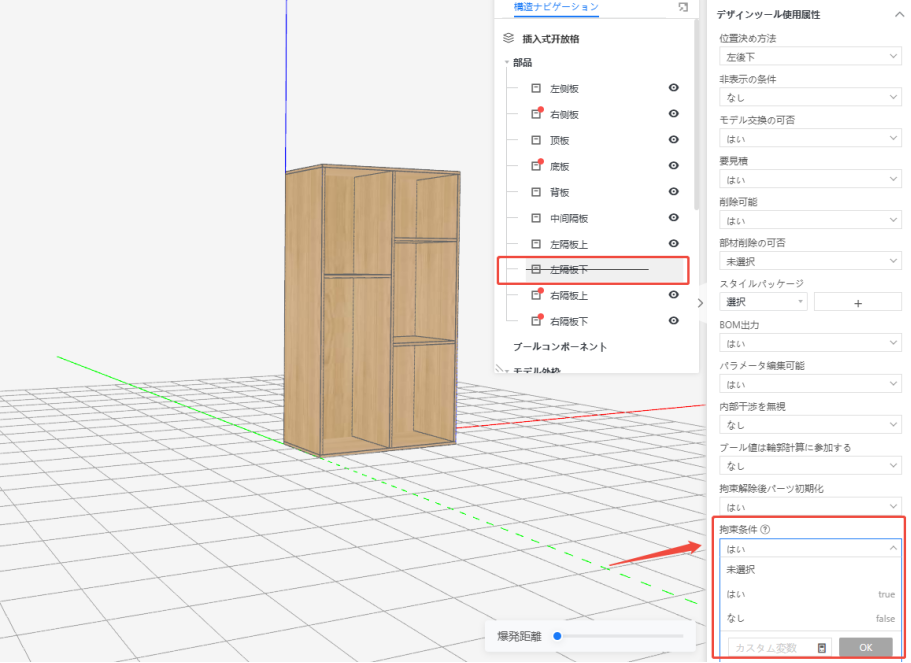Open the 内部干渉を無視 dropdown
Viewport: 911px width, 663px height.
[810, 425]
